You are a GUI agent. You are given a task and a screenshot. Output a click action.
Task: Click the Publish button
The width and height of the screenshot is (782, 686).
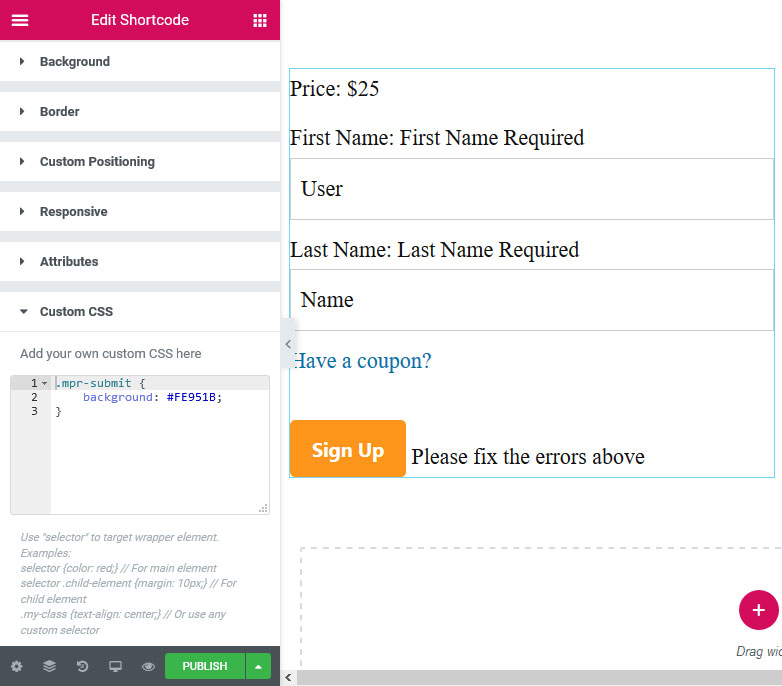tap(204, 666)
